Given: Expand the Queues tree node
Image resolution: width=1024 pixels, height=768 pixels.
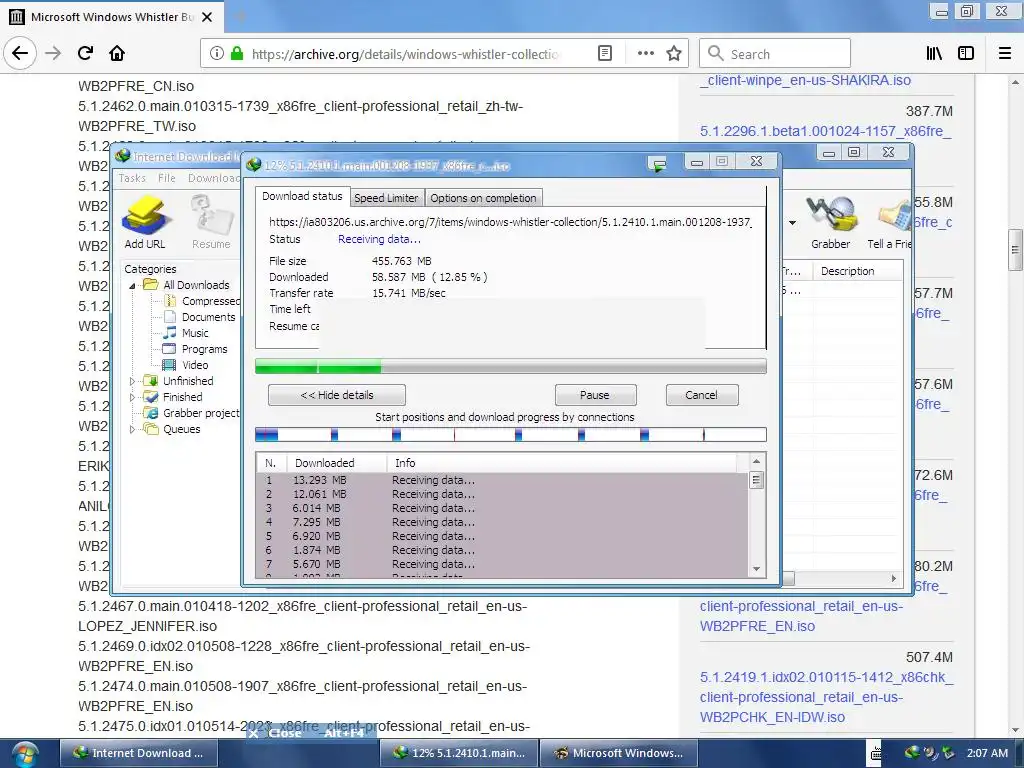Looking at the screenshot, I should point(133,429).
